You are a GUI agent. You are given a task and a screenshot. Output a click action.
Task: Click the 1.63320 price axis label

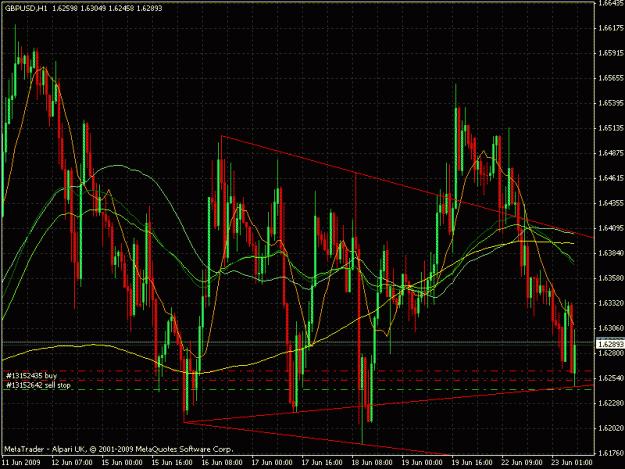tap(611, 303)
